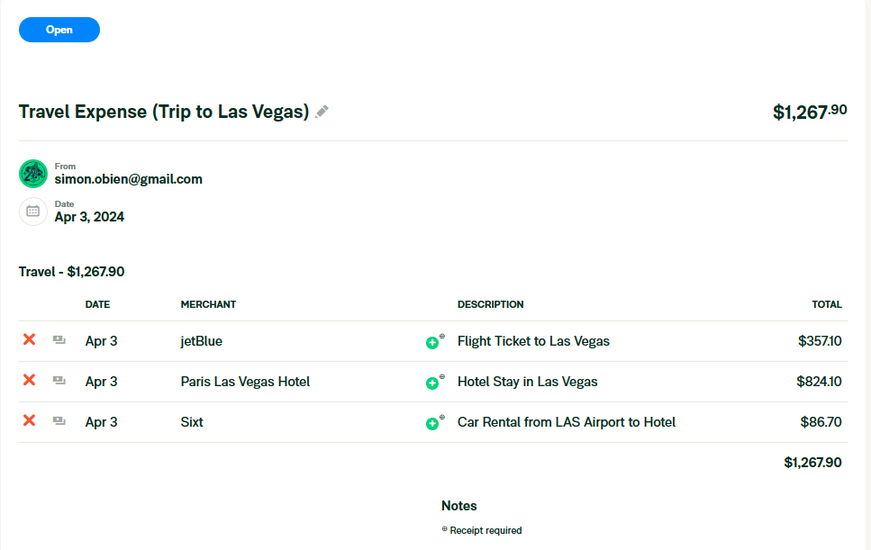Remove the jetBlue expense with red X
The height and width of the screenshot is (550, 871).
tap(29, 340)
